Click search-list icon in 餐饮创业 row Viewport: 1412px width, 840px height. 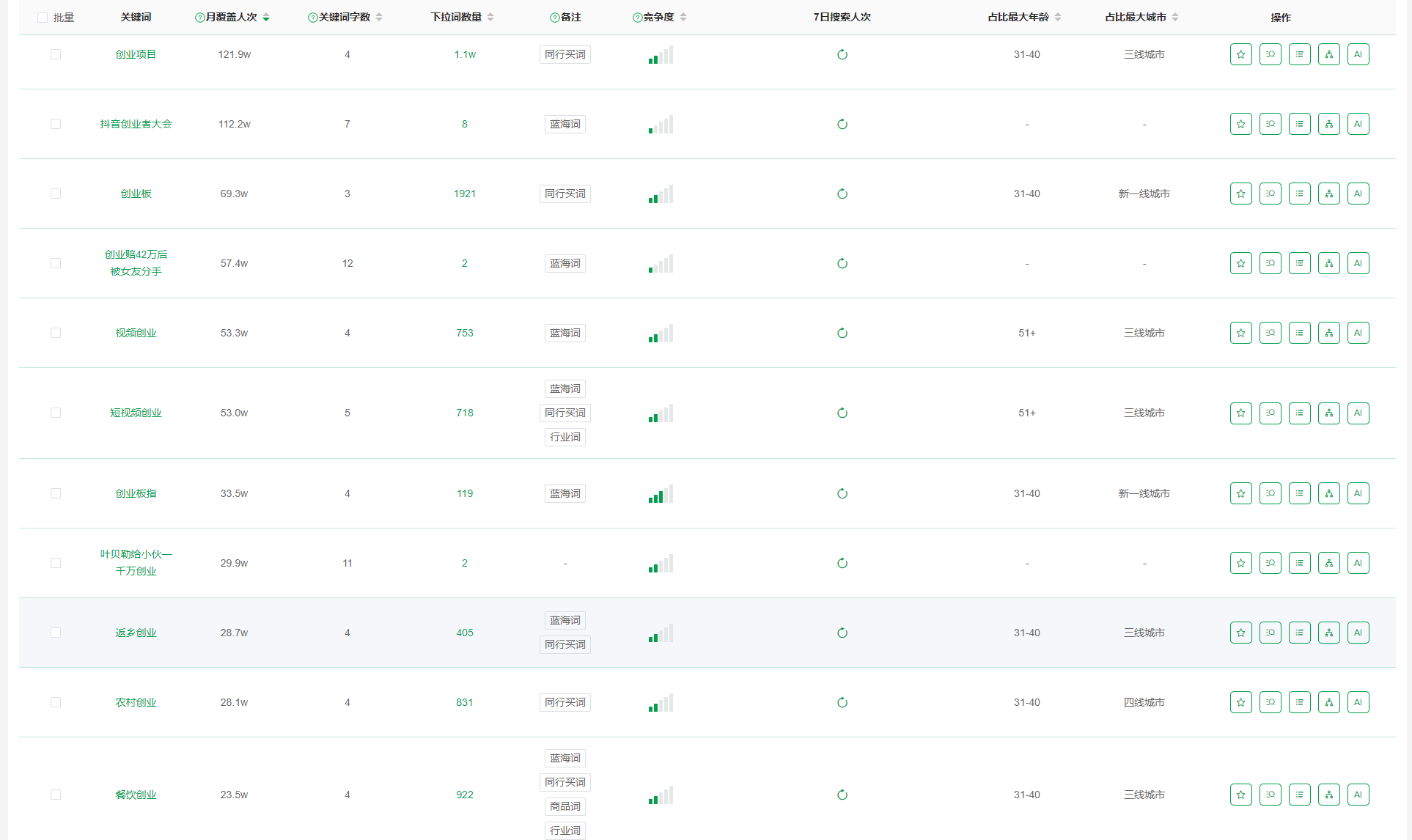click(x=1270, y=795)
